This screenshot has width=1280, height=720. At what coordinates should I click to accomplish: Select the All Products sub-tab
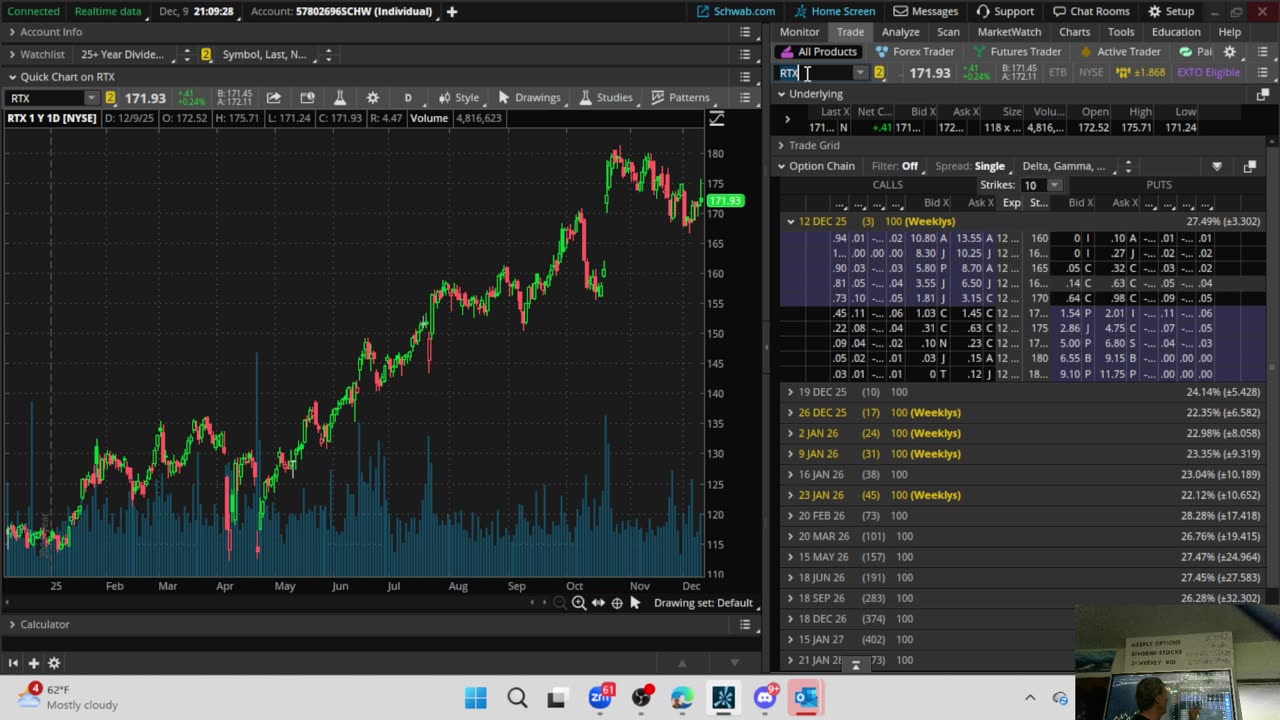coord(819,52)
